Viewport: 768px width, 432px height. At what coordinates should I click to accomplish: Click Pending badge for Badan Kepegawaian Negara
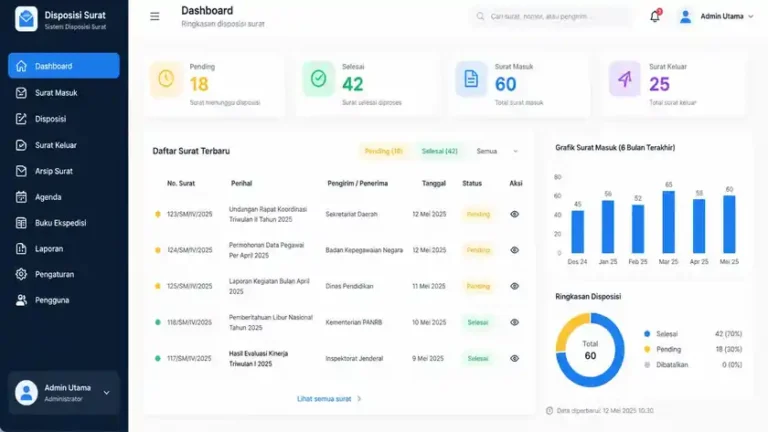coord(478,250)
